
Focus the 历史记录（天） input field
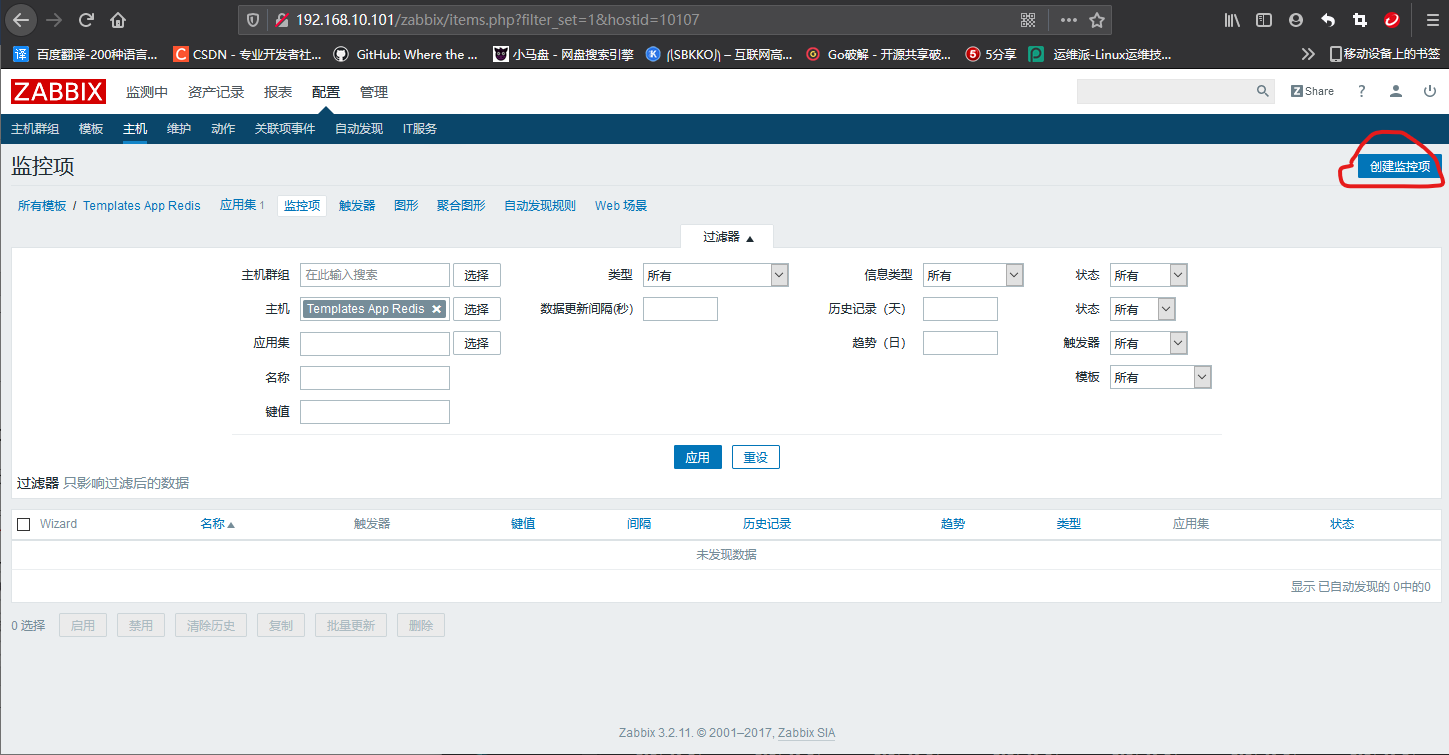click(960, 309)
